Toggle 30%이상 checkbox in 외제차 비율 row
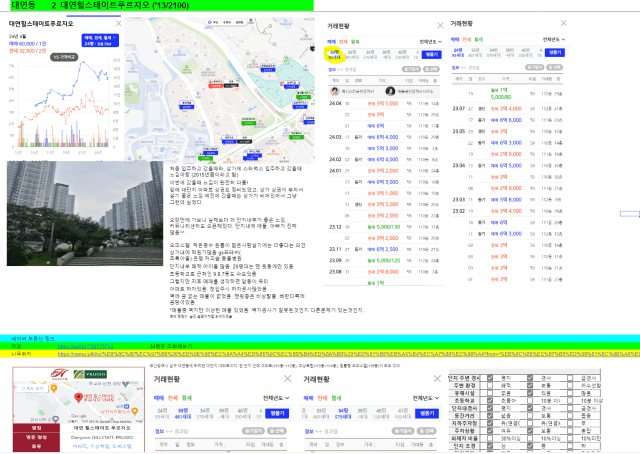 point(490,438)
